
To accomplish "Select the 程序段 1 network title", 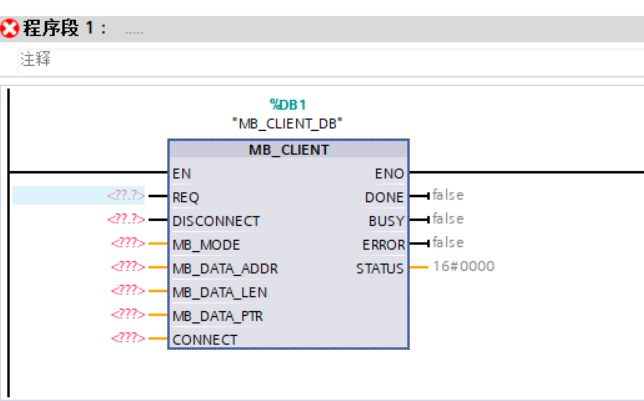I will pos(64,28).
